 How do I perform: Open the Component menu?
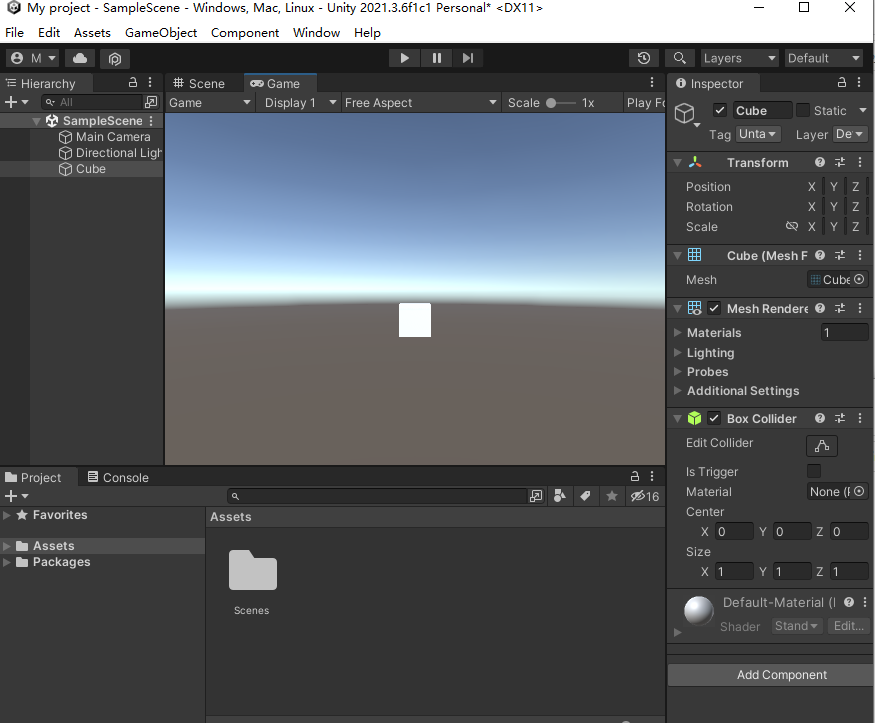(x=245, y=33)
